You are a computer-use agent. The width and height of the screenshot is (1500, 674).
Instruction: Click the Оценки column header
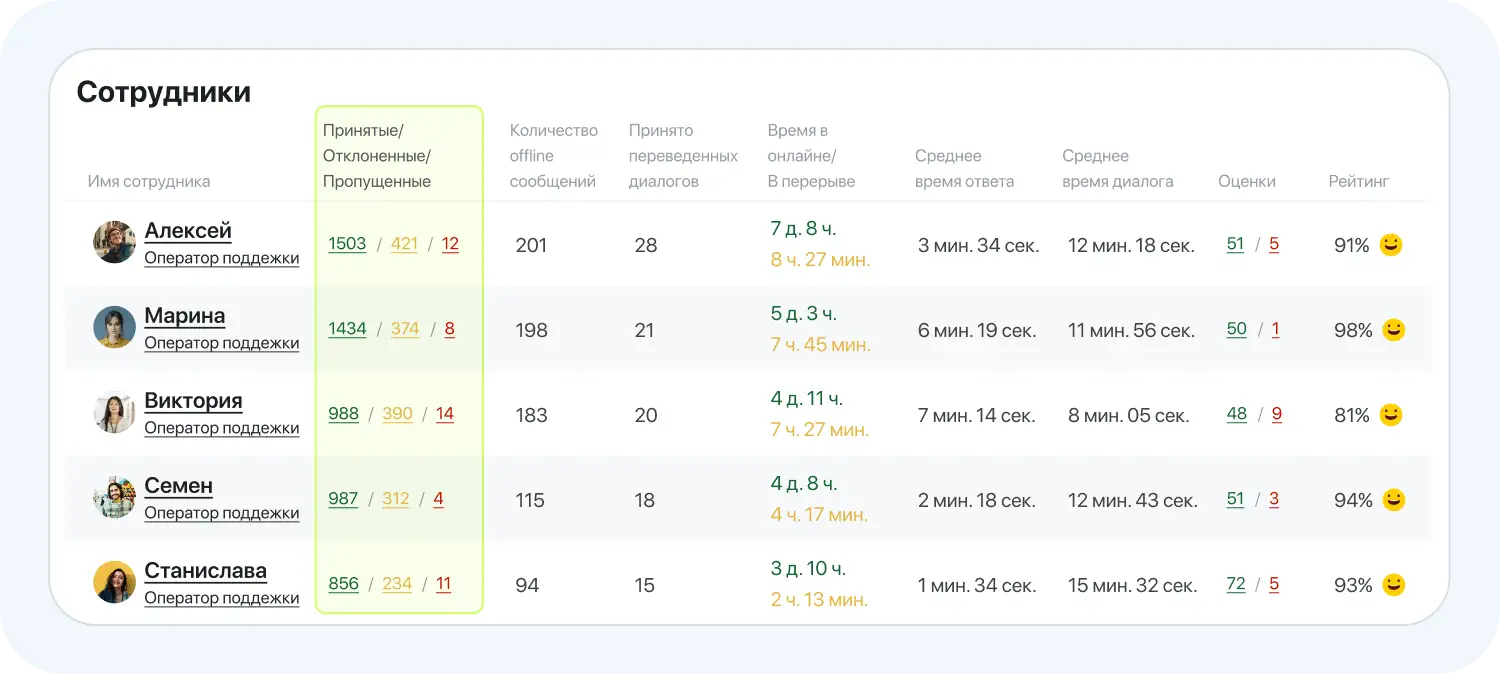(1246, 181)
